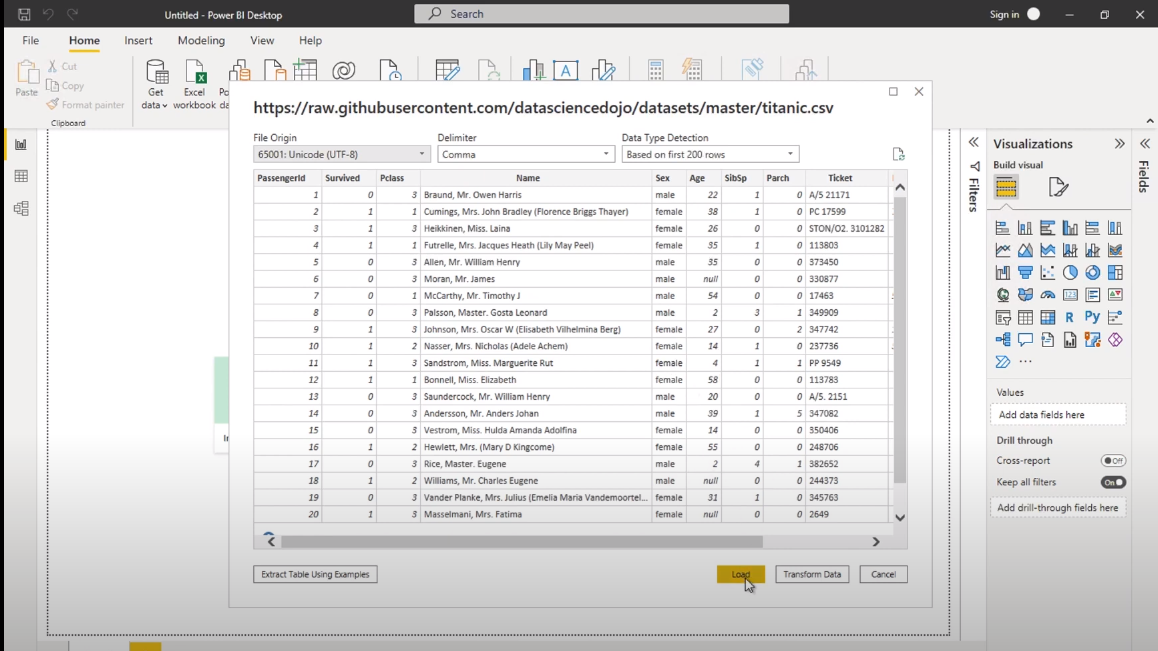Select the ribbon chart visual

pos(1115,250)
